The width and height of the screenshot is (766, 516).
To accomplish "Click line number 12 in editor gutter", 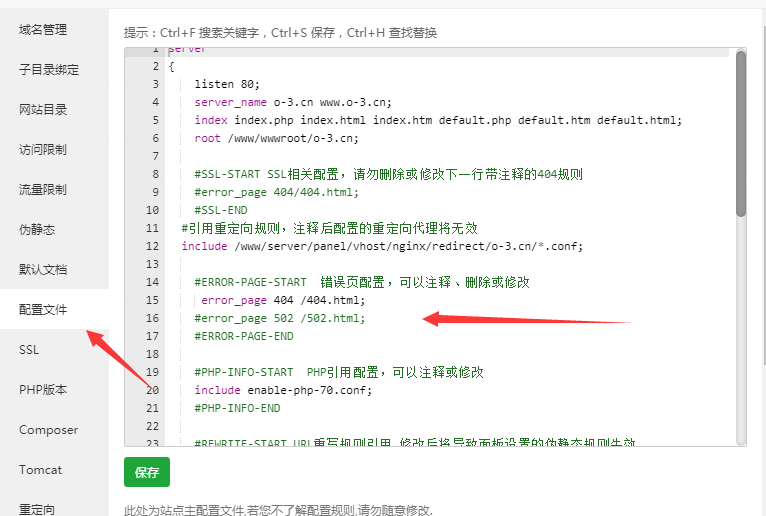I will [x=152, y=246].
